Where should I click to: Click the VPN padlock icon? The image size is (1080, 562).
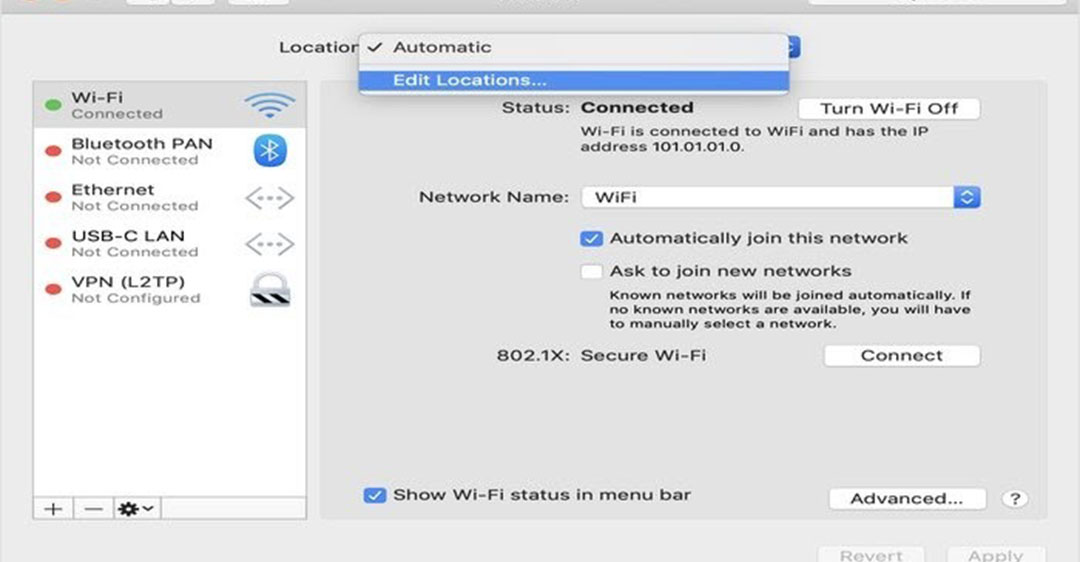pyautogui.click(x=269, y=289)
